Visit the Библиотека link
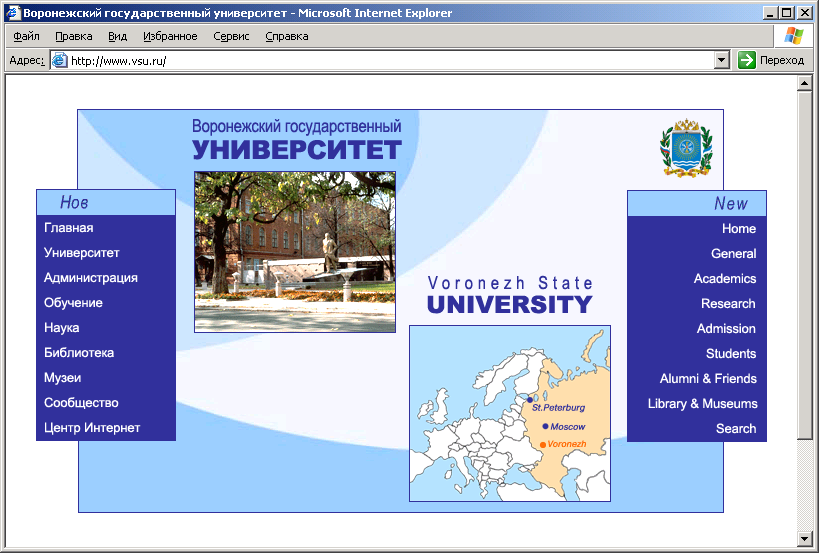819x553 pixels. click(79, 353)
